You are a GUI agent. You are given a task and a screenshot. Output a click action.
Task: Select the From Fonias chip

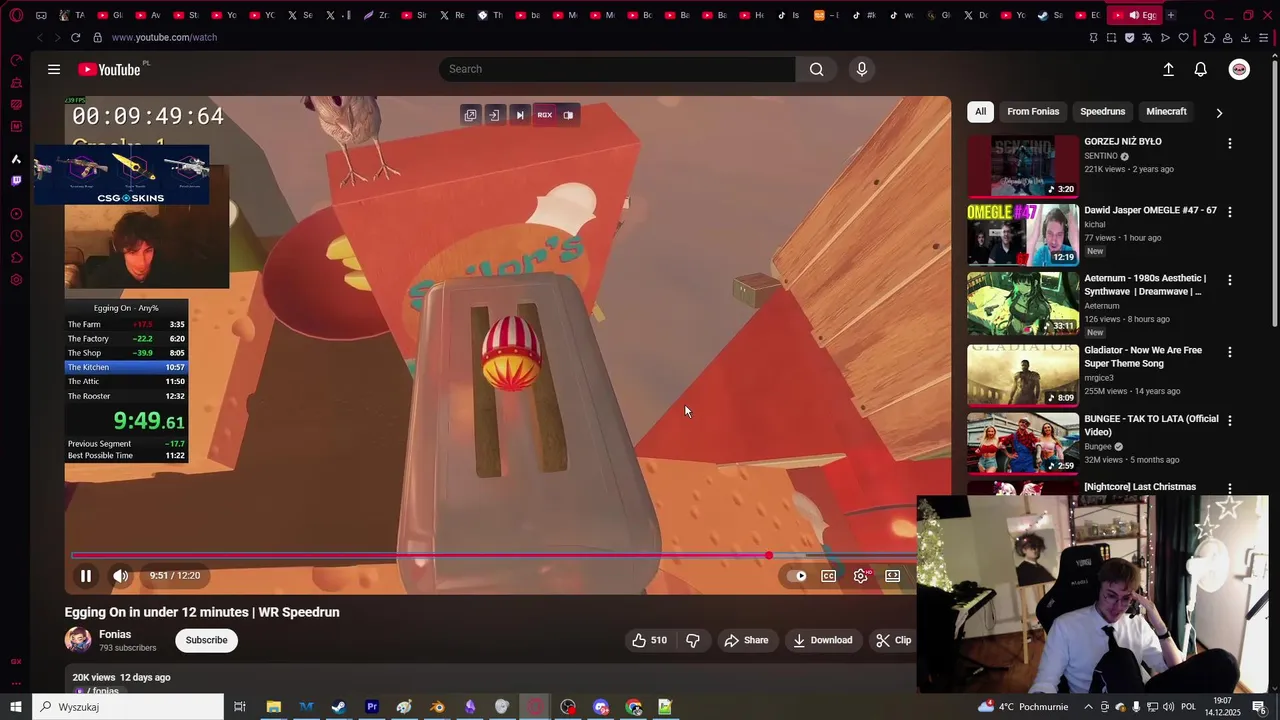coord(1033,111)
